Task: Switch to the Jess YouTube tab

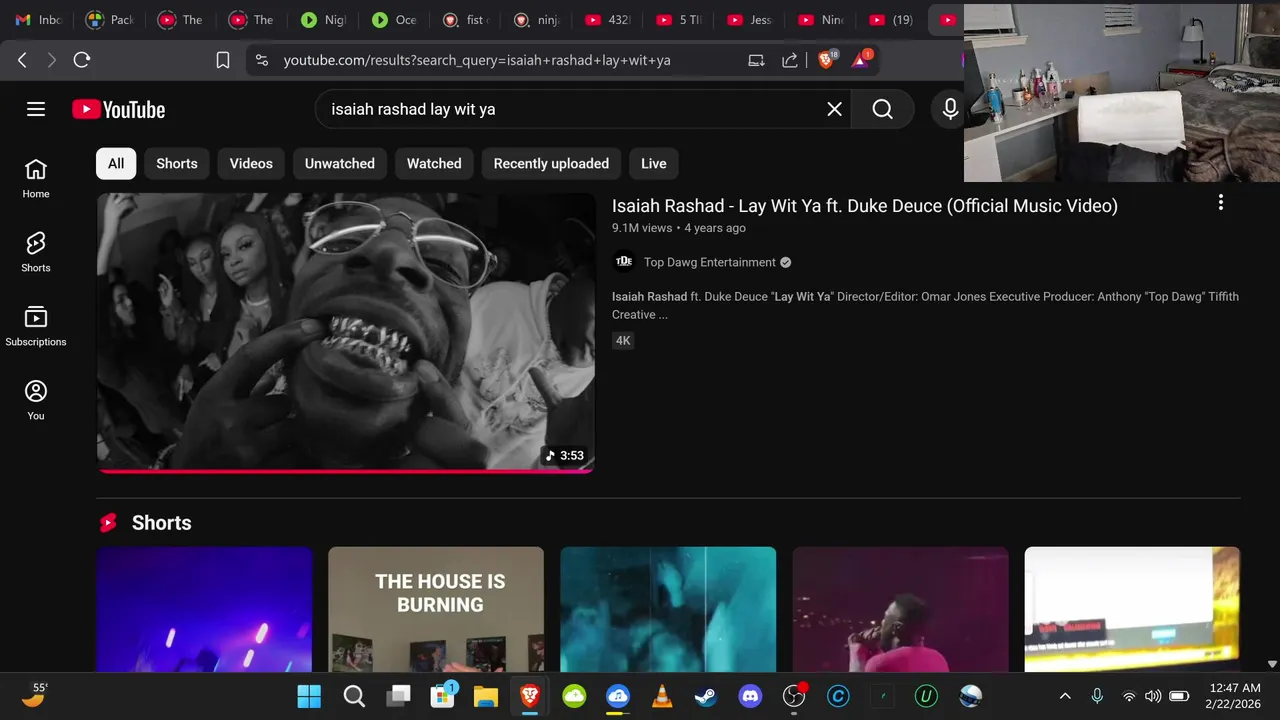Action: coord(749,20)
